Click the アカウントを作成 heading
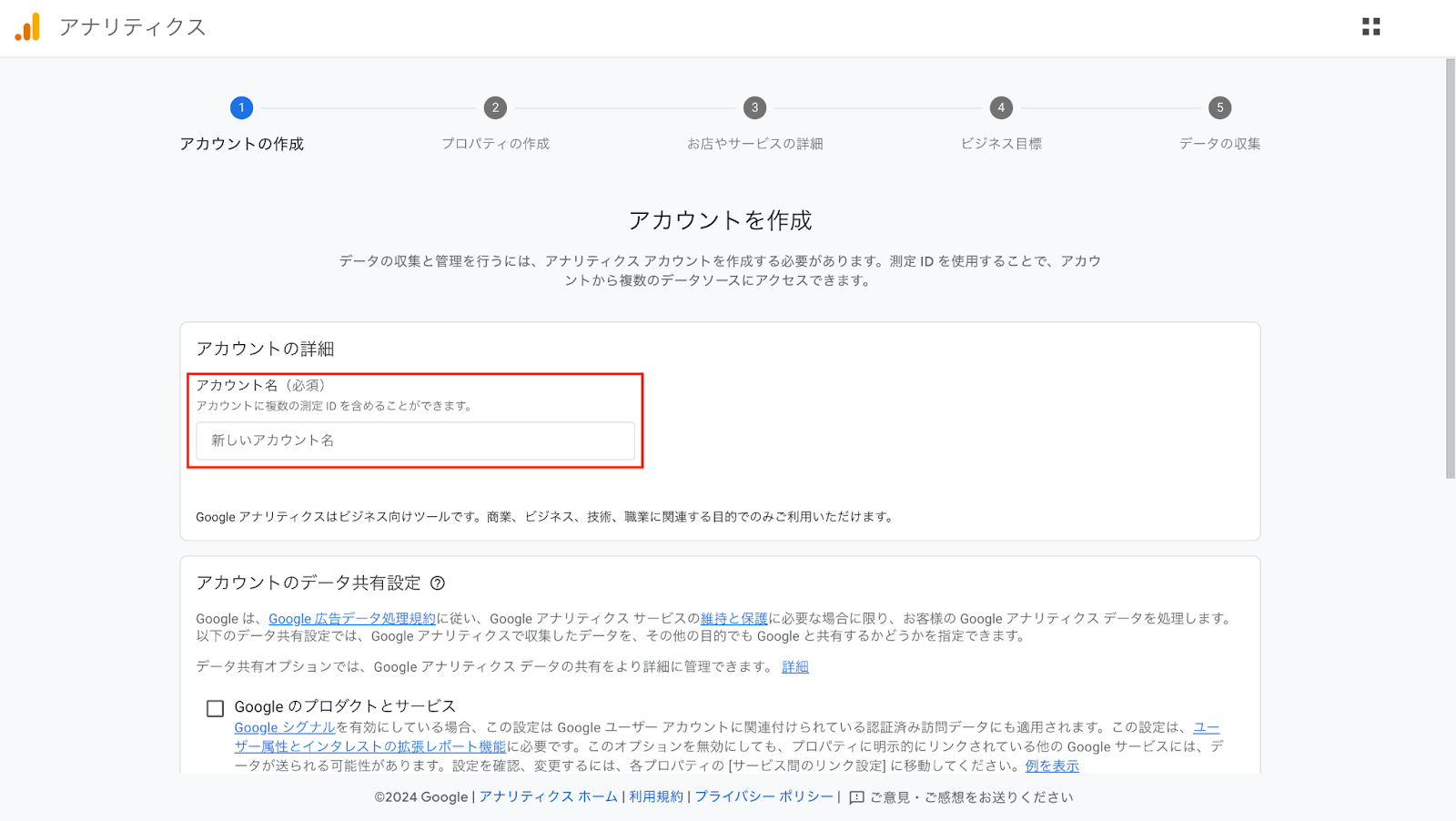This screenshot has width=1456, height=821. pyautogui.click(x=720, y=220)
